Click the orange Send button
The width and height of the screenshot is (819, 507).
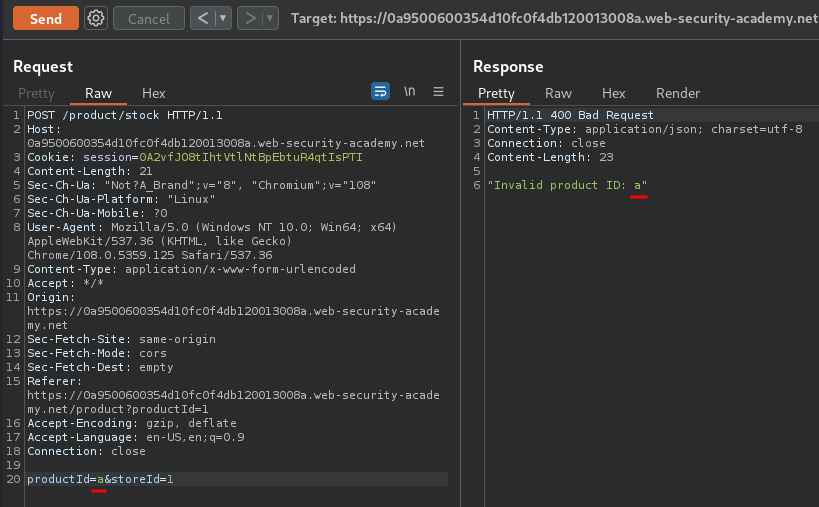click(46, 19)
